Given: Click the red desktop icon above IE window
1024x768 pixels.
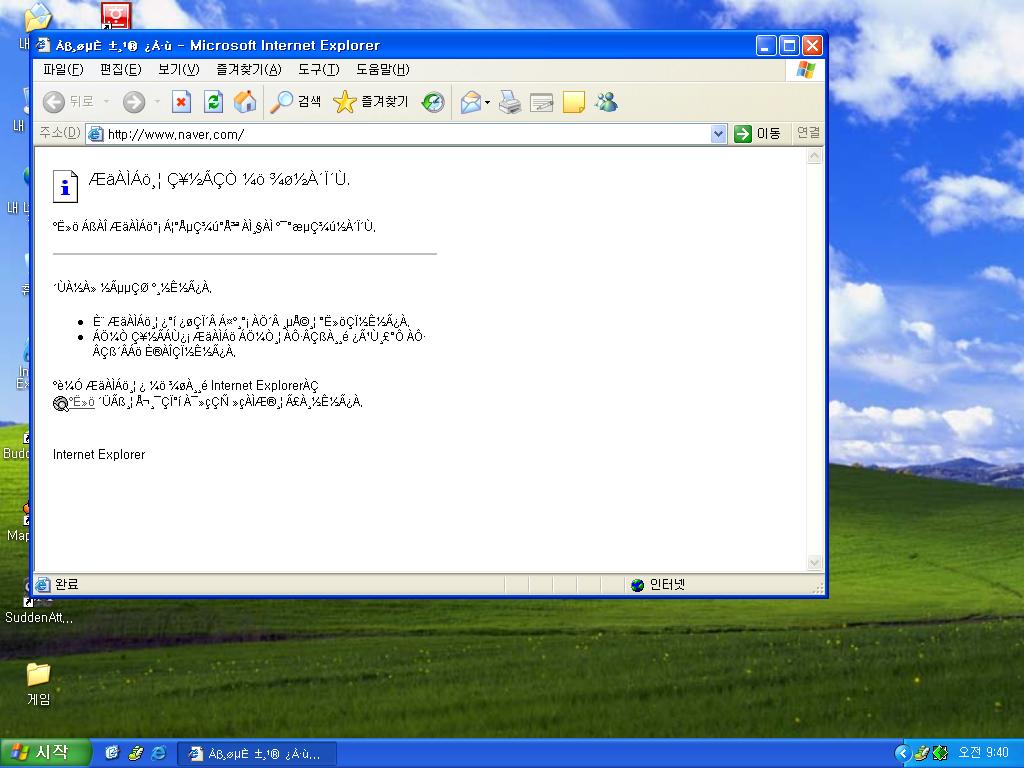Looking at the screenshot, I should (x=116, y=16).
